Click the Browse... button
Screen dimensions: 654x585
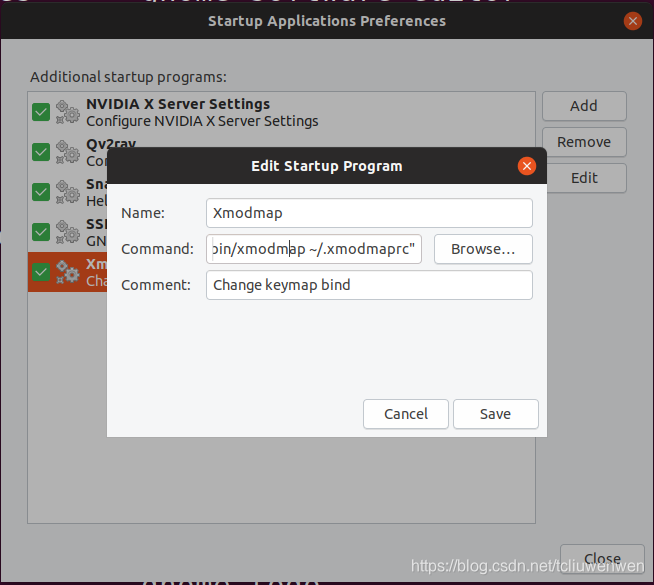483,249
